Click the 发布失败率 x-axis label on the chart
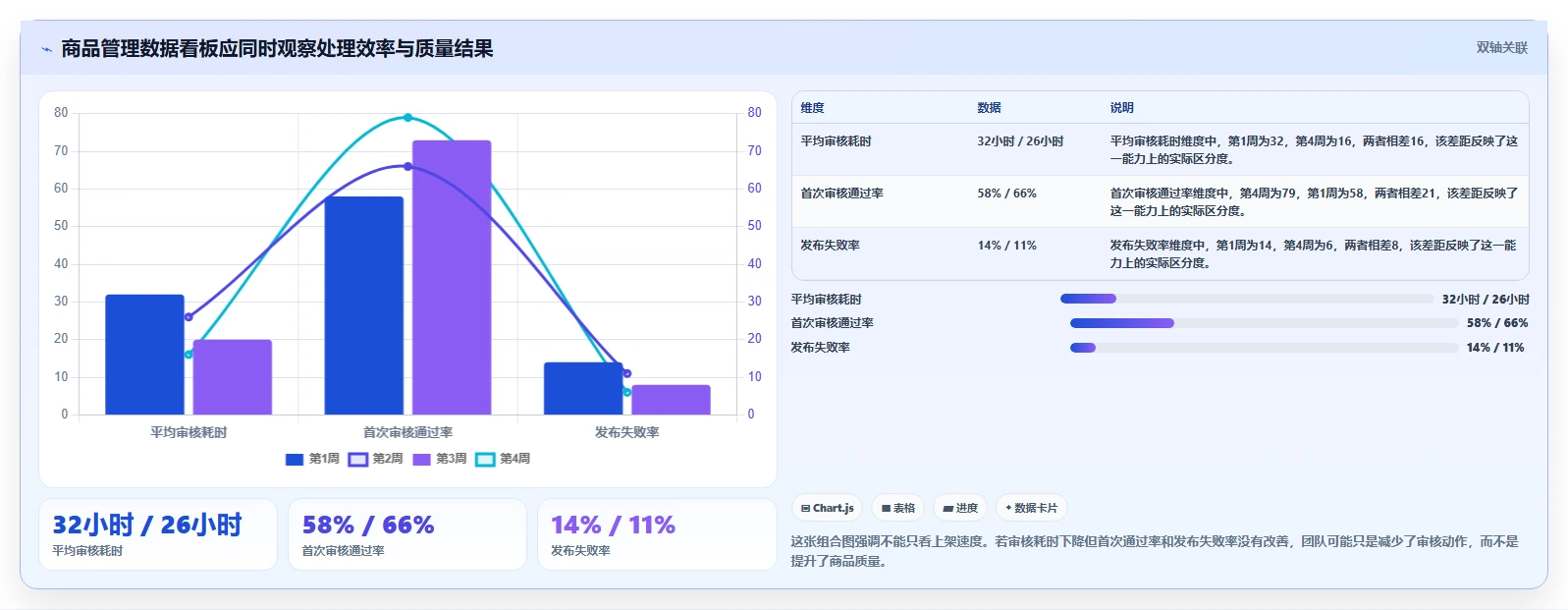Viewport: 1568px width, 610px height. click(x=627, y=432)
